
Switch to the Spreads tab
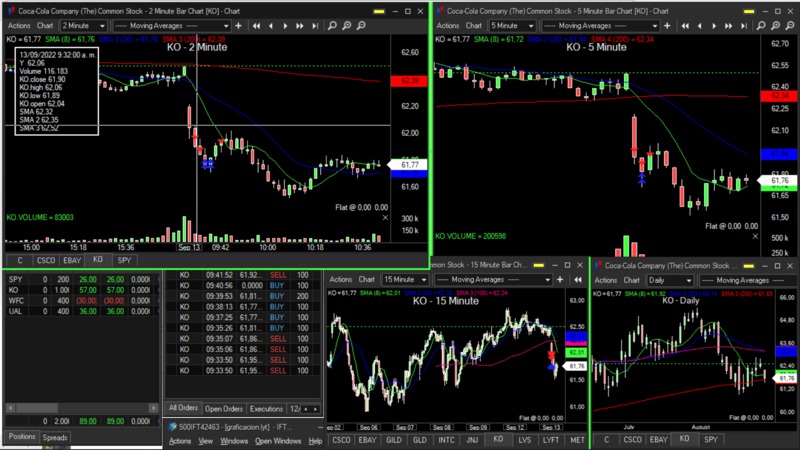[x=56, y=437]
